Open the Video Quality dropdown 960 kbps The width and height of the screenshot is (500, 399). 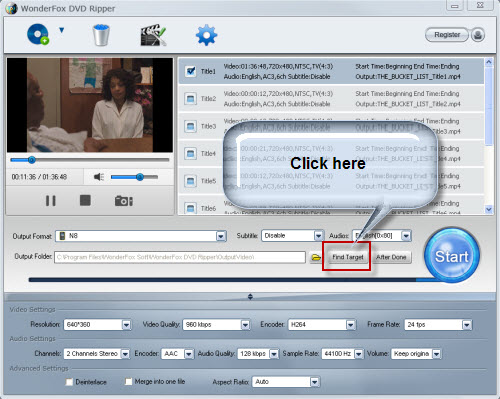216,325
